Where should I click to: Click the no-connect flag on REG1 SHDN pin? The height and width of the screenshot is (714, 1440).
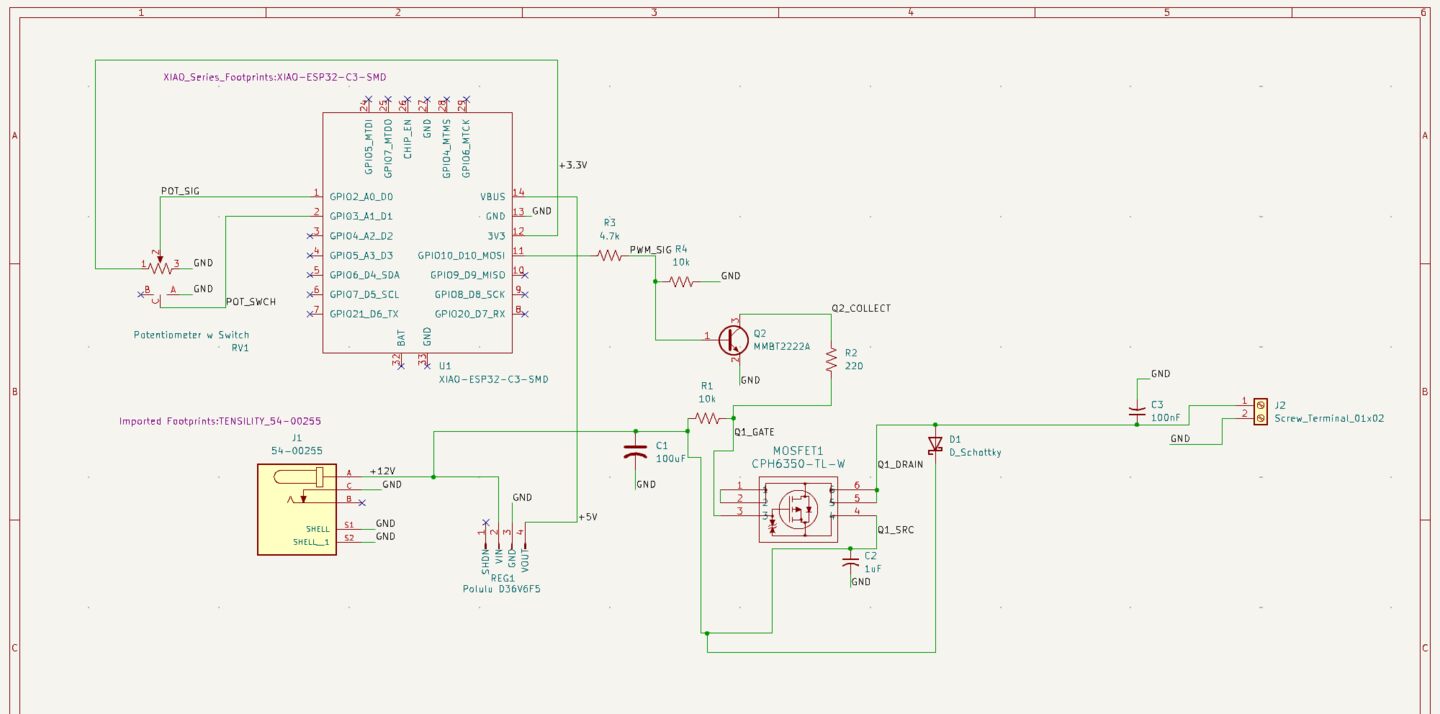tap(485, 522)
